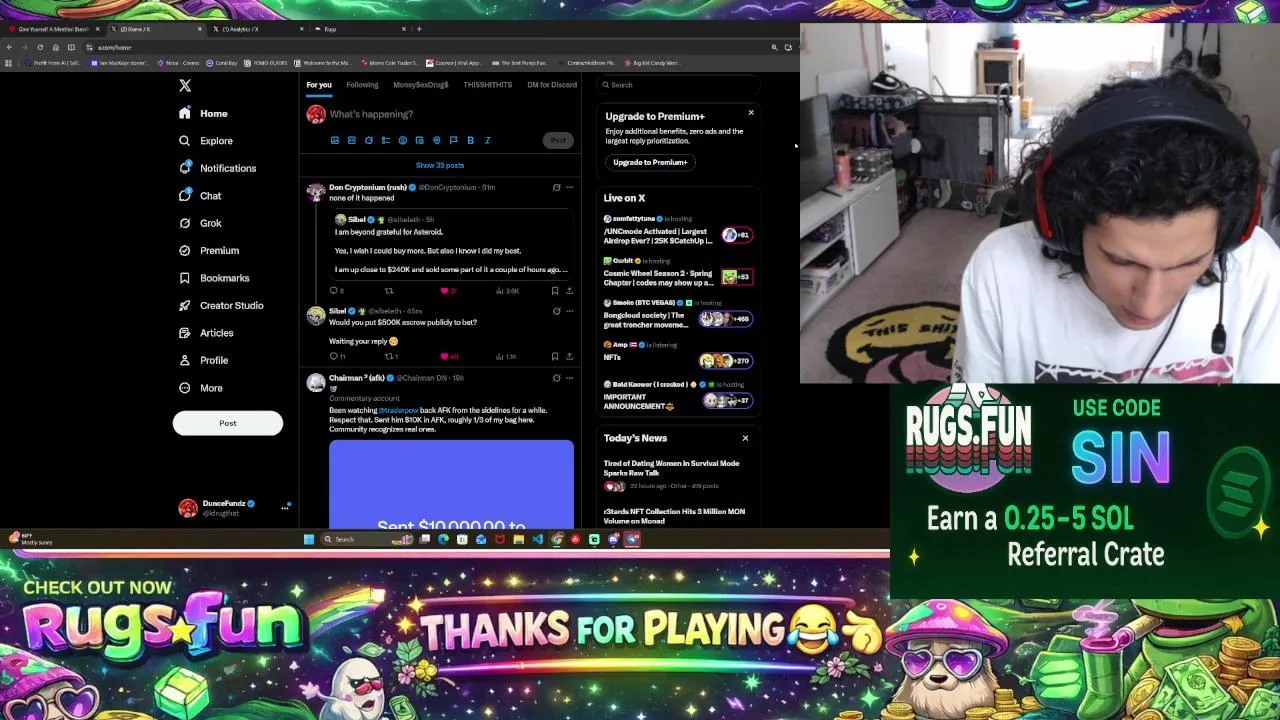
Task: Switch to the For you tab
Action: (319, 85)
